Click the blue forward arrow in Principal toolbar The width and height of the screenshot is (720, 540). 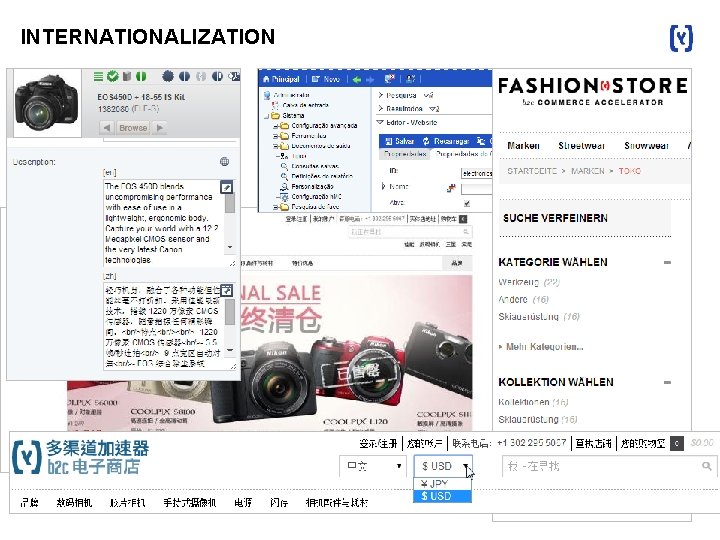pyautogui.click(x=370, y=79)
